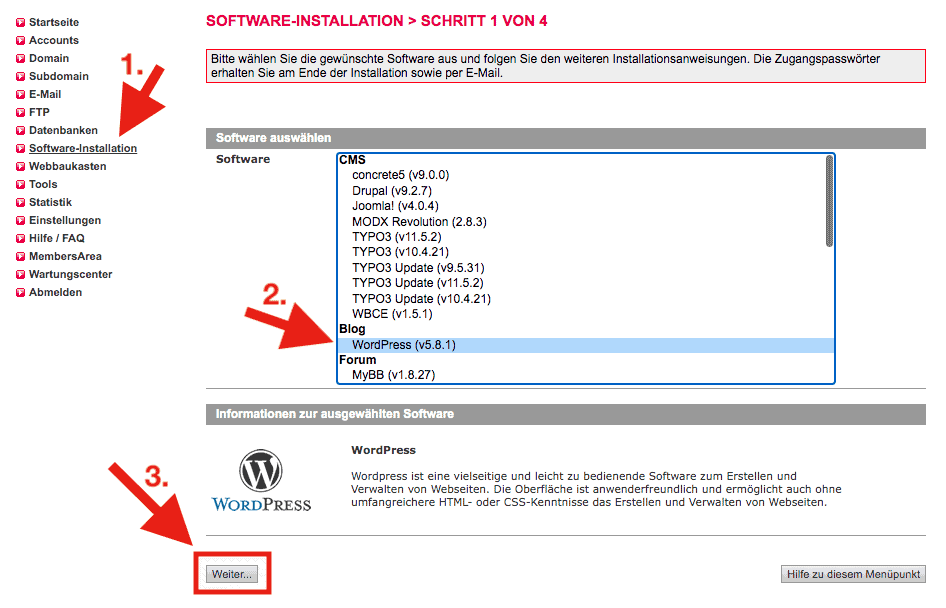Click the red arrow icon beside Accounts
The height and width of the screenshot is (608, 946).
pos(21,41)
